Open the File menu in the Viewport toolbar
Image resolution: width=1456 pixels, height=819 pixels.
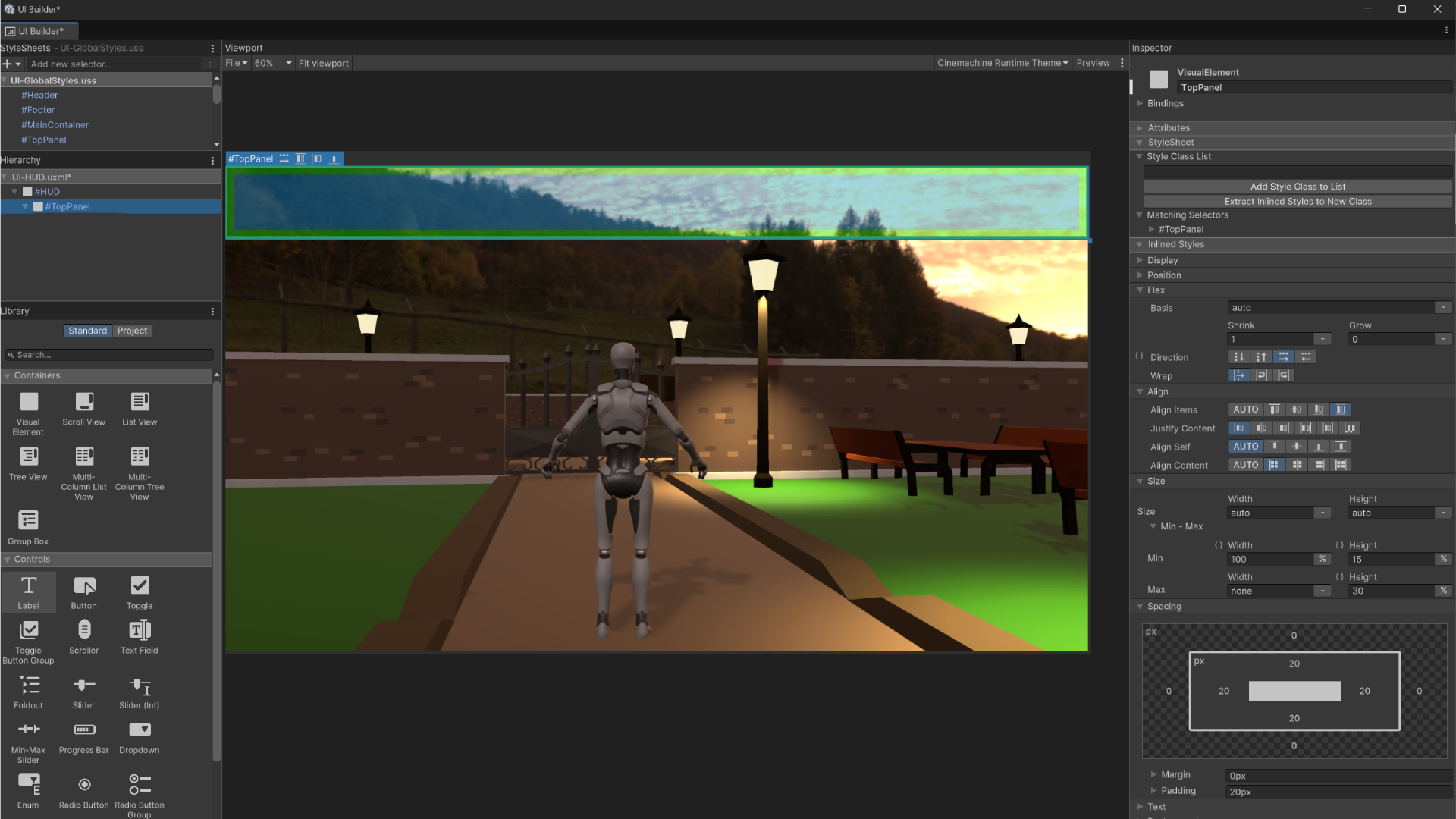[236, 63]
